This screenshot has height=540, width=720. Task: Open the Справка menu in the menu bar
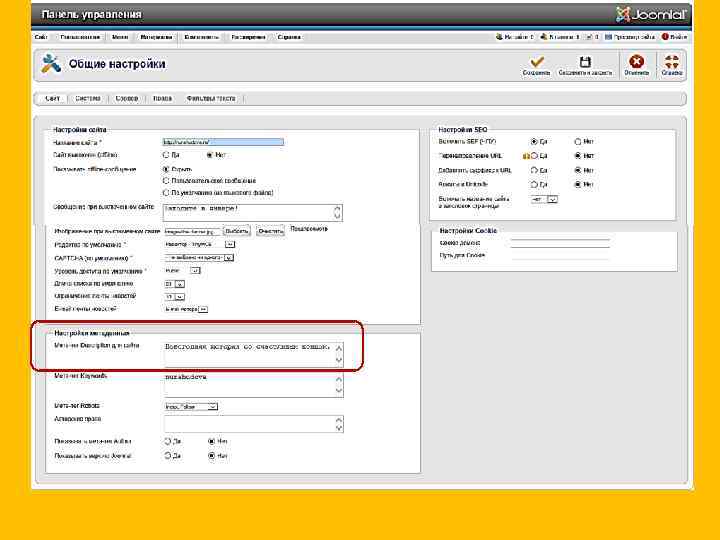tap(289, 37)
